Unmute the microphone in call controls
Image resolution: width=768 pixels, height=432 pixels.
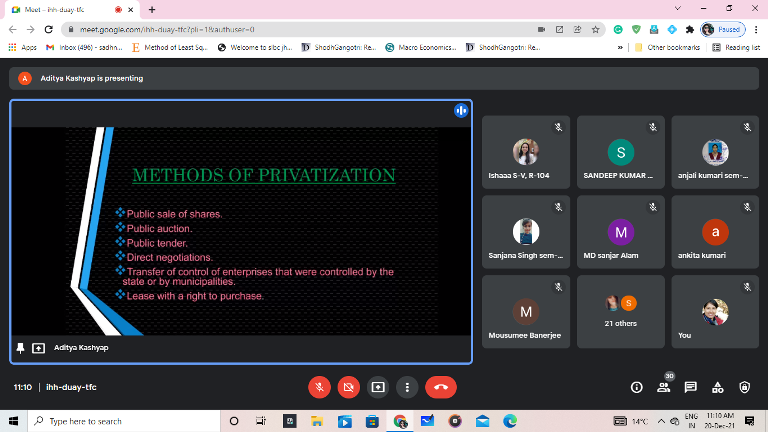pos(319,386)
